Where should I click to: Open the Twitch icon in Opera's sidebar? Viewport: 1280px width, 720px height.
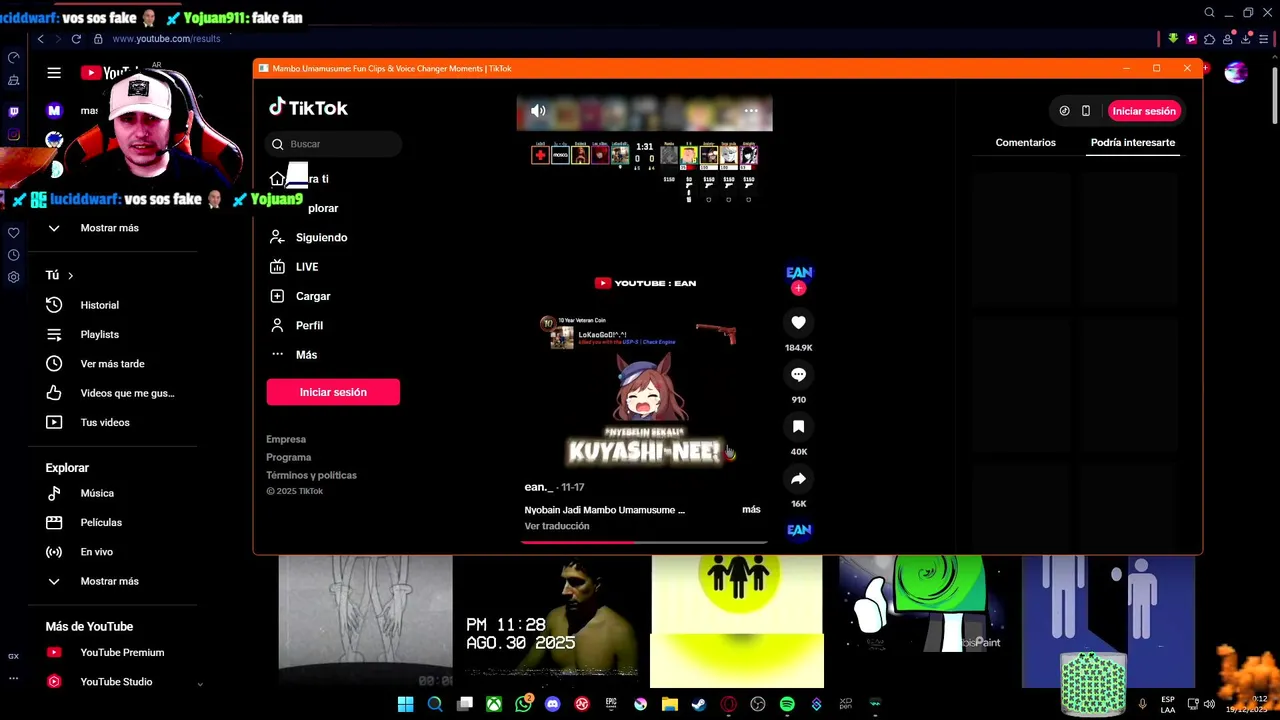click(13, 111)
